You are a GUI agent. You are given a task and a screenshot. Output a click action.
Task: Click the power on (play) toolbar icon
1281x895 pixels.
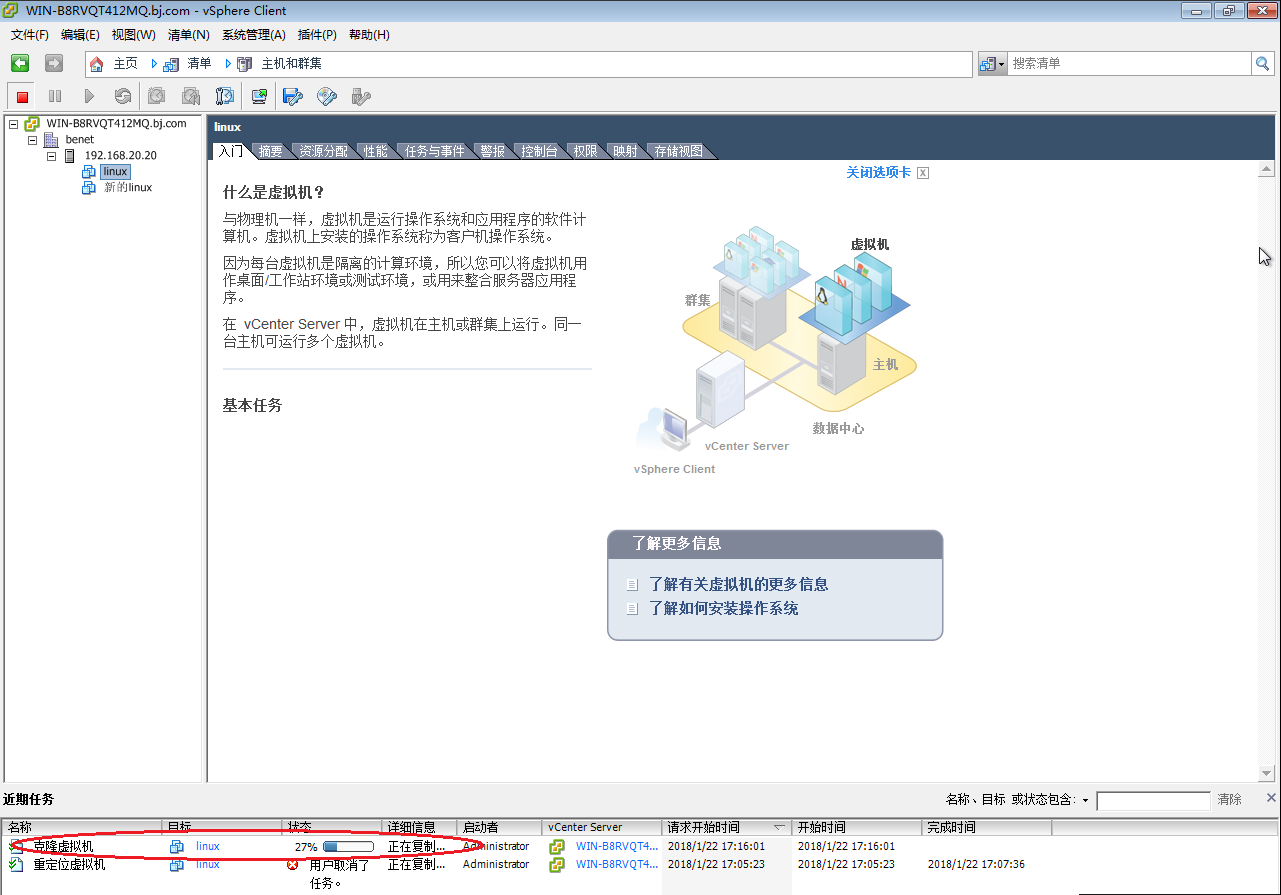[89, 96]
